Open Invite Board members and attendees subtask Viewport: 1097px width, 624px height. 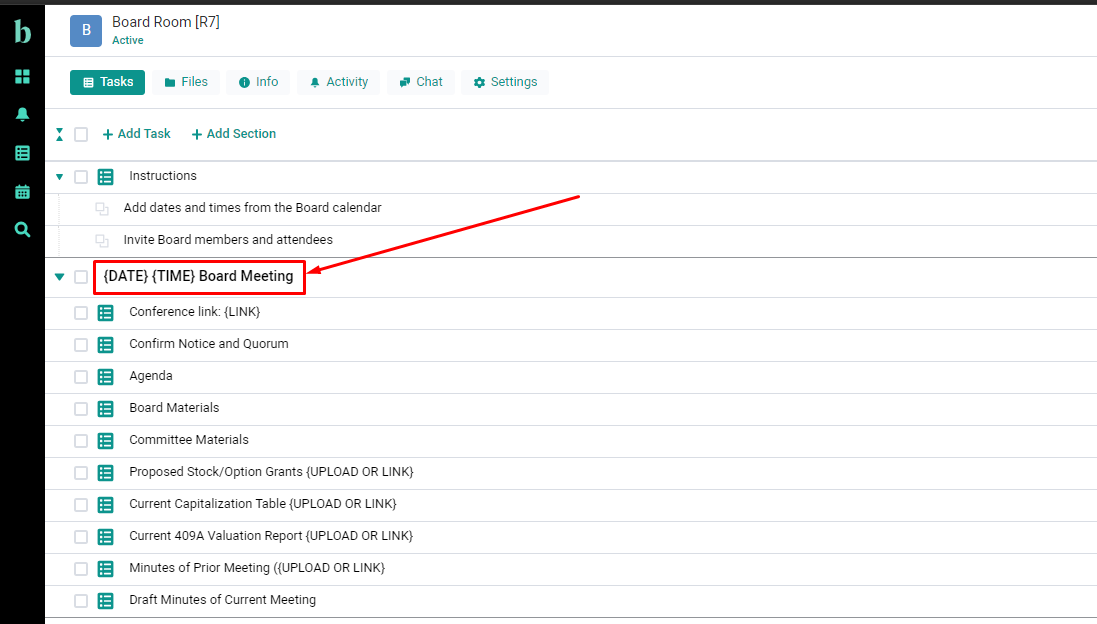[x=228, y=240]
